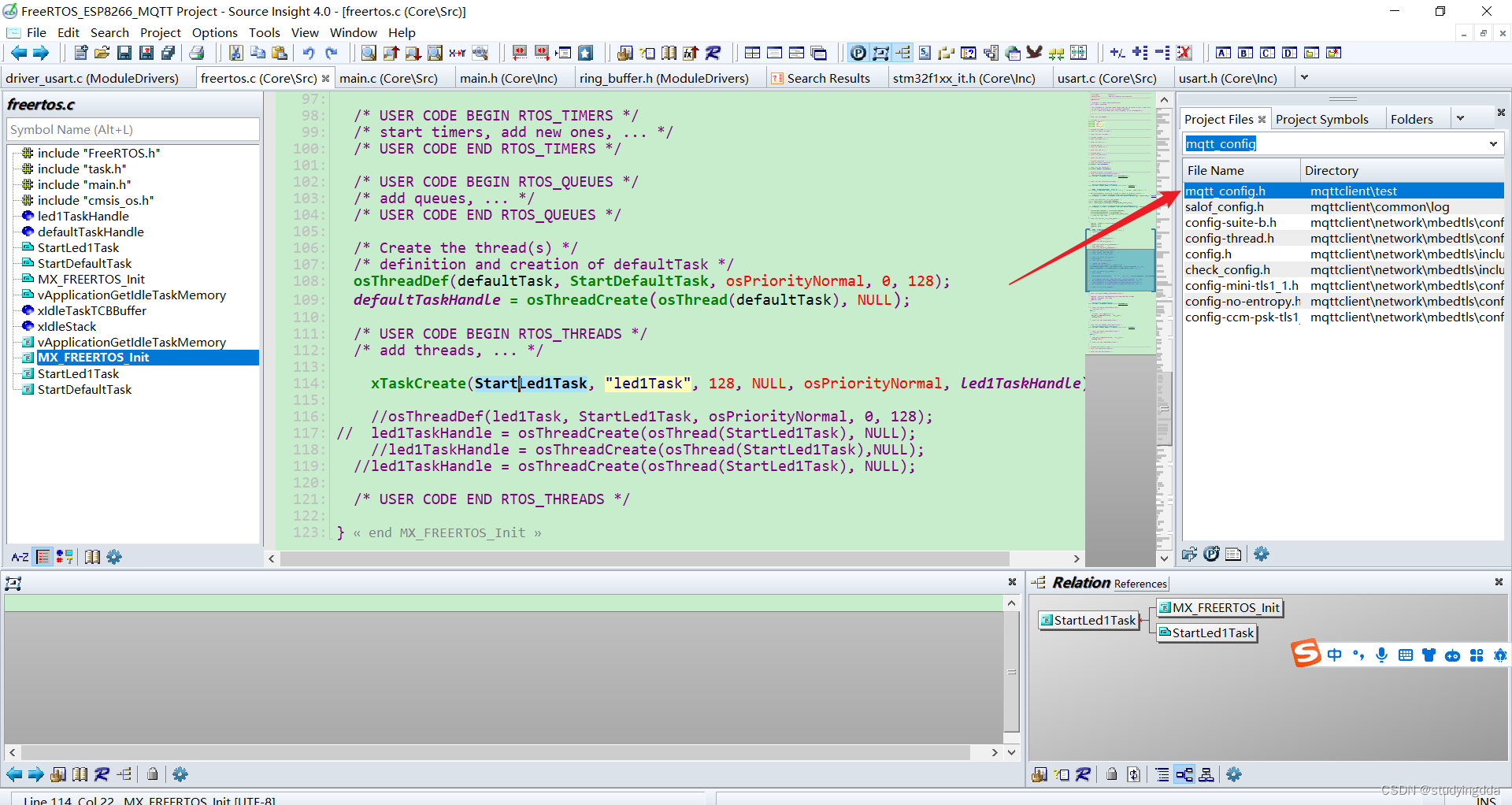Select led1TaskHandle in the symbol list
Viewport: 1512px width, 805px height.
click(x=83, y=216)
